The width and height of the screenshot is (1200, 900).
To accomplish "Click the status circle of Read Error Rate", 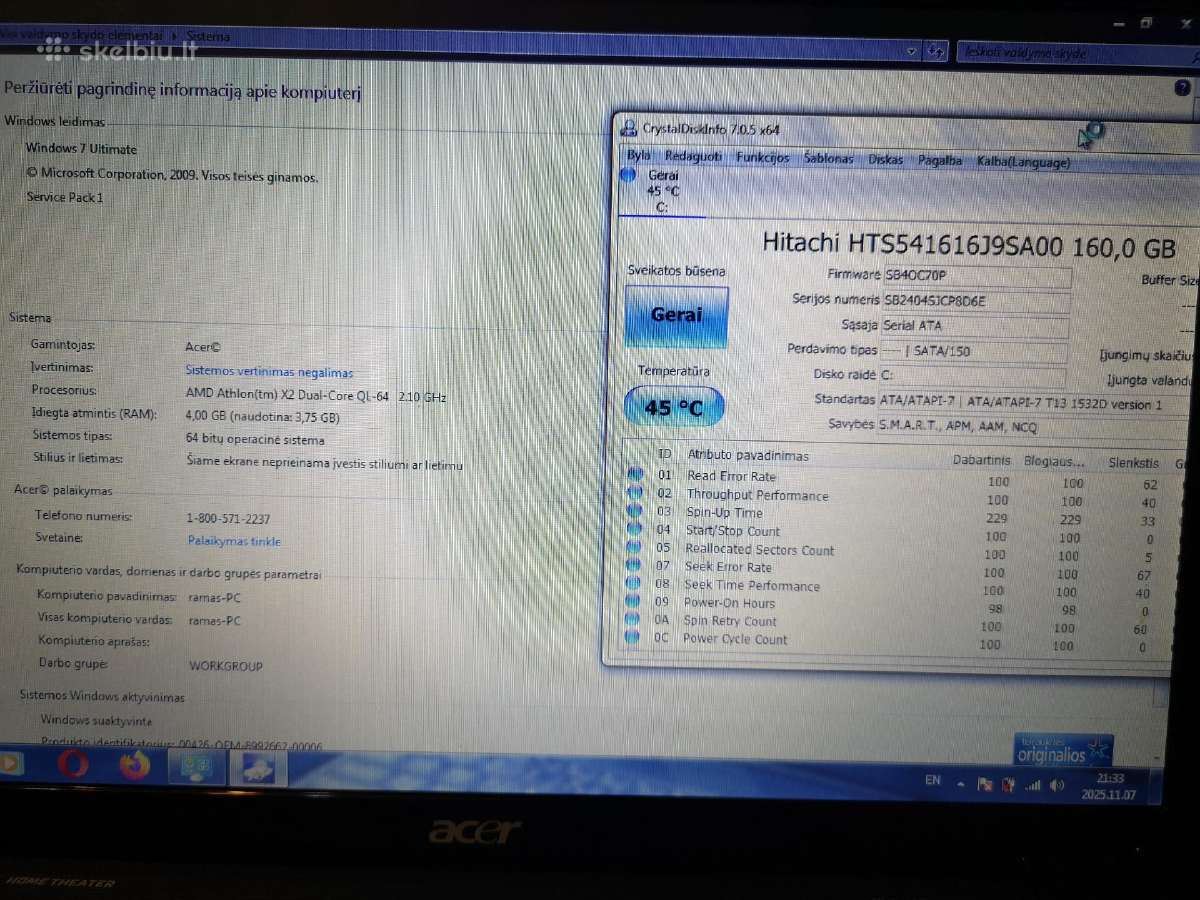I will tap(635, 474).
